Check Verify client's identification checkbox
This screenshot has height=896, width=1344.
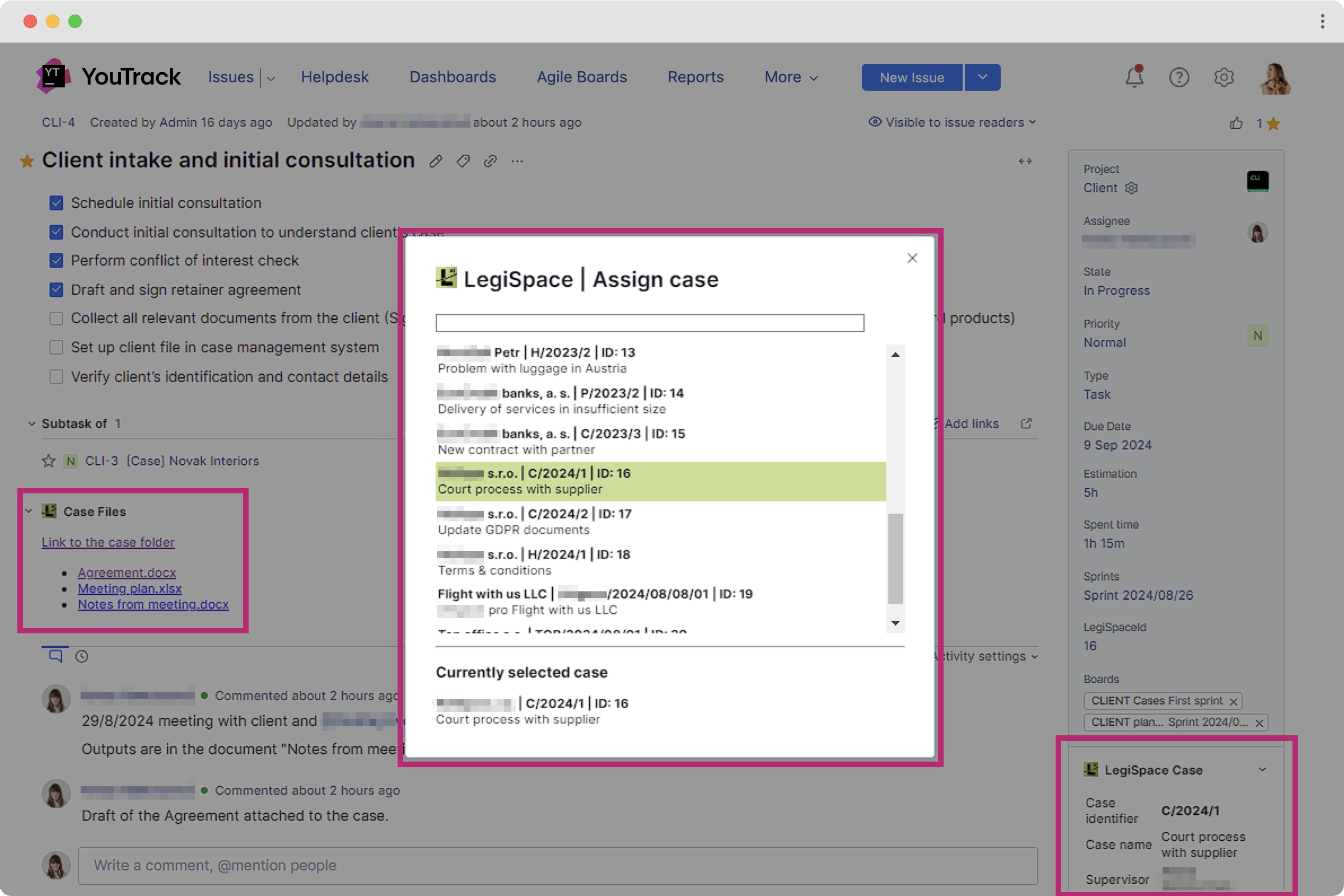56,377
